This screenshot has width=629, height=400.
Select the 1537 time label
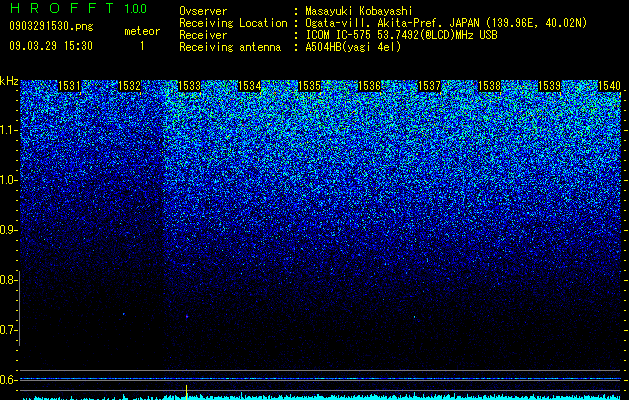click(x=430, y=86)
